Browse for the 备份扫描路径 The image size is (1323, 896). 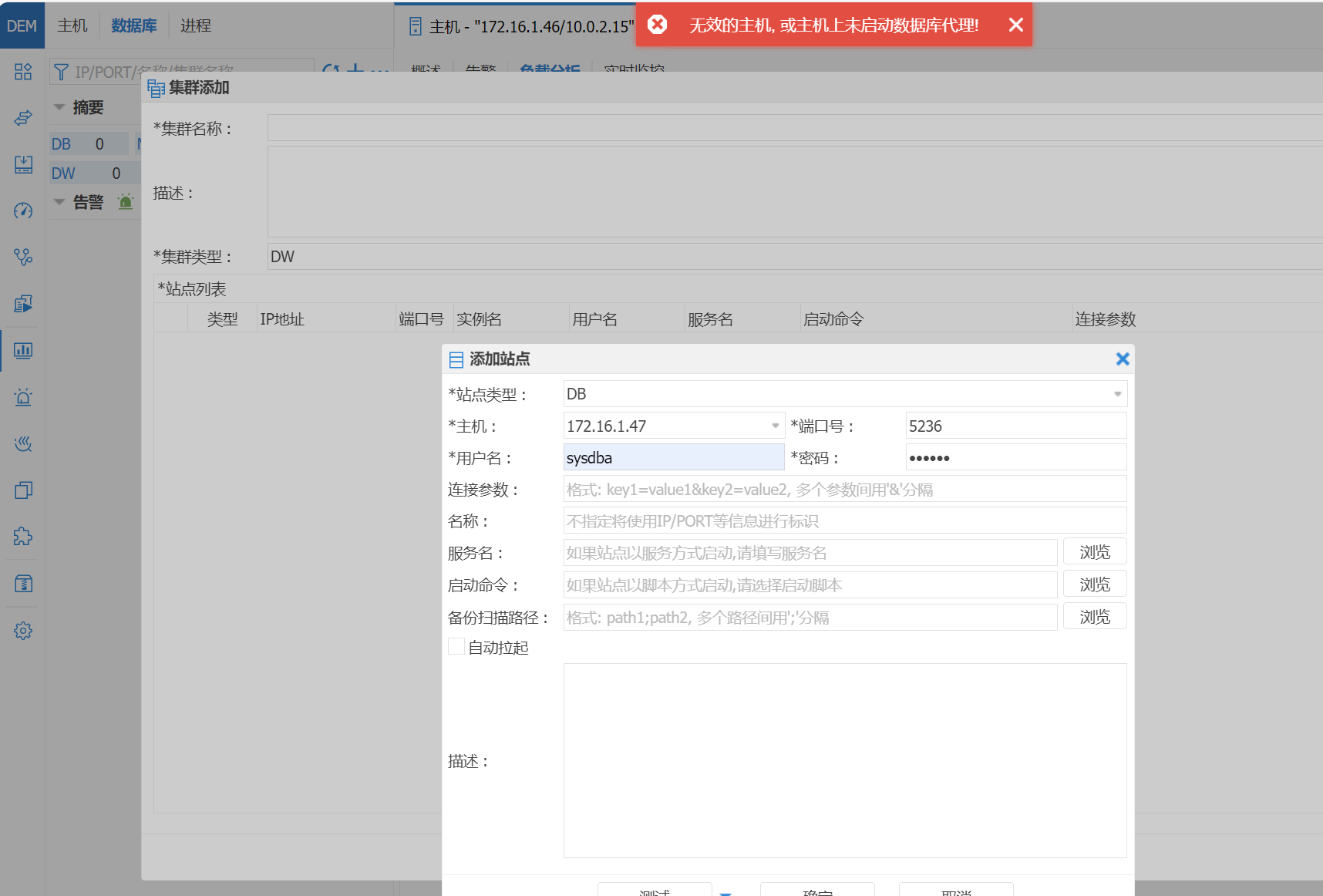click(1095, 617)
